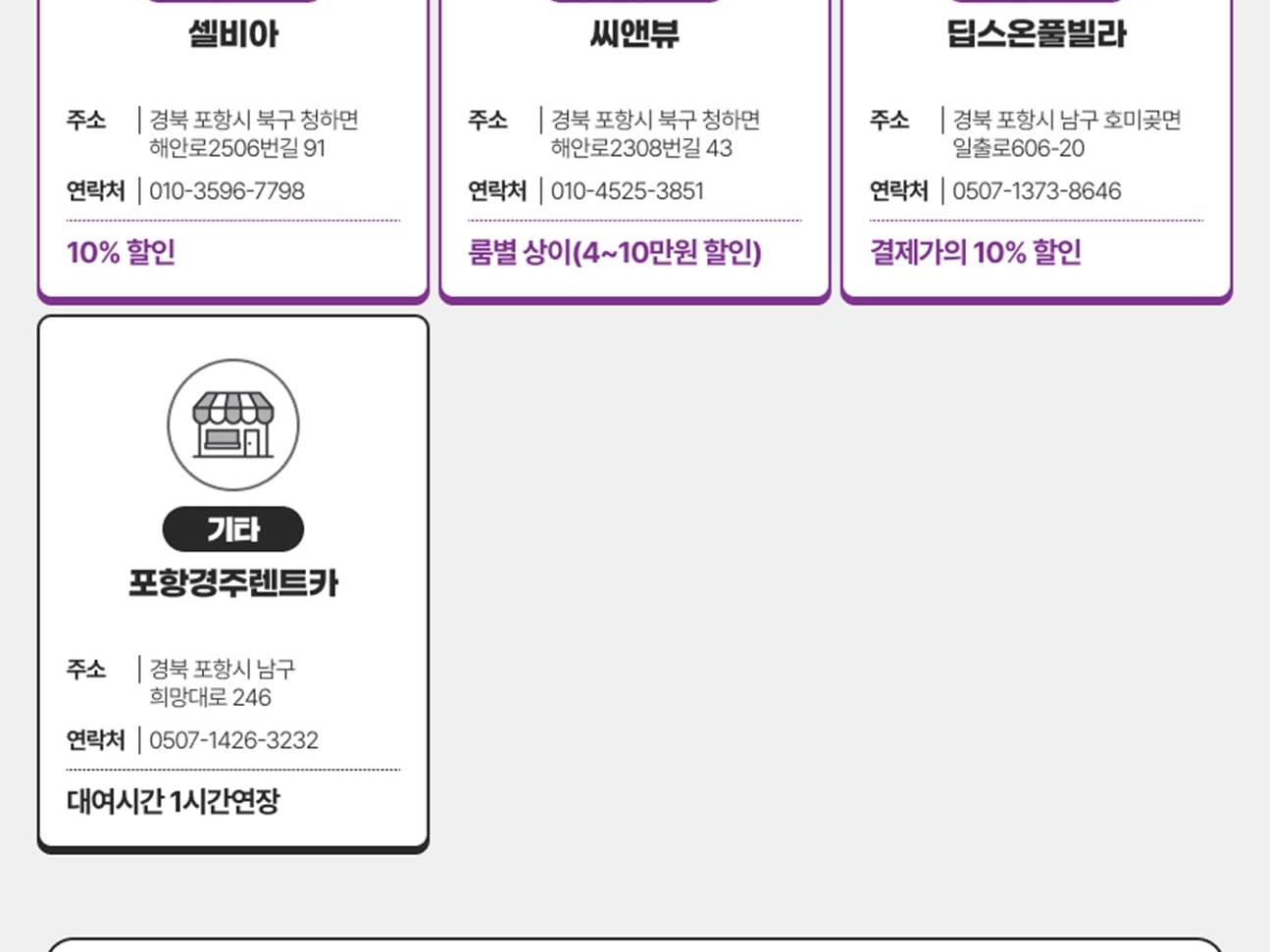Tap 씨앤뷰 phone number 010-4525-3851
This screenshot has height=952, width=1270.
coord(627,191)
